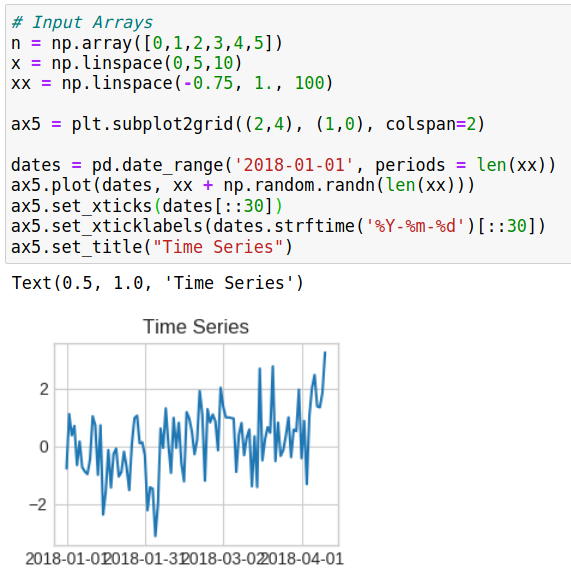Image resolution: width=571 pixels, height=576 pixels.
Task: Click the 2018-01-01 x-axis label
Action: pos(67,559)
